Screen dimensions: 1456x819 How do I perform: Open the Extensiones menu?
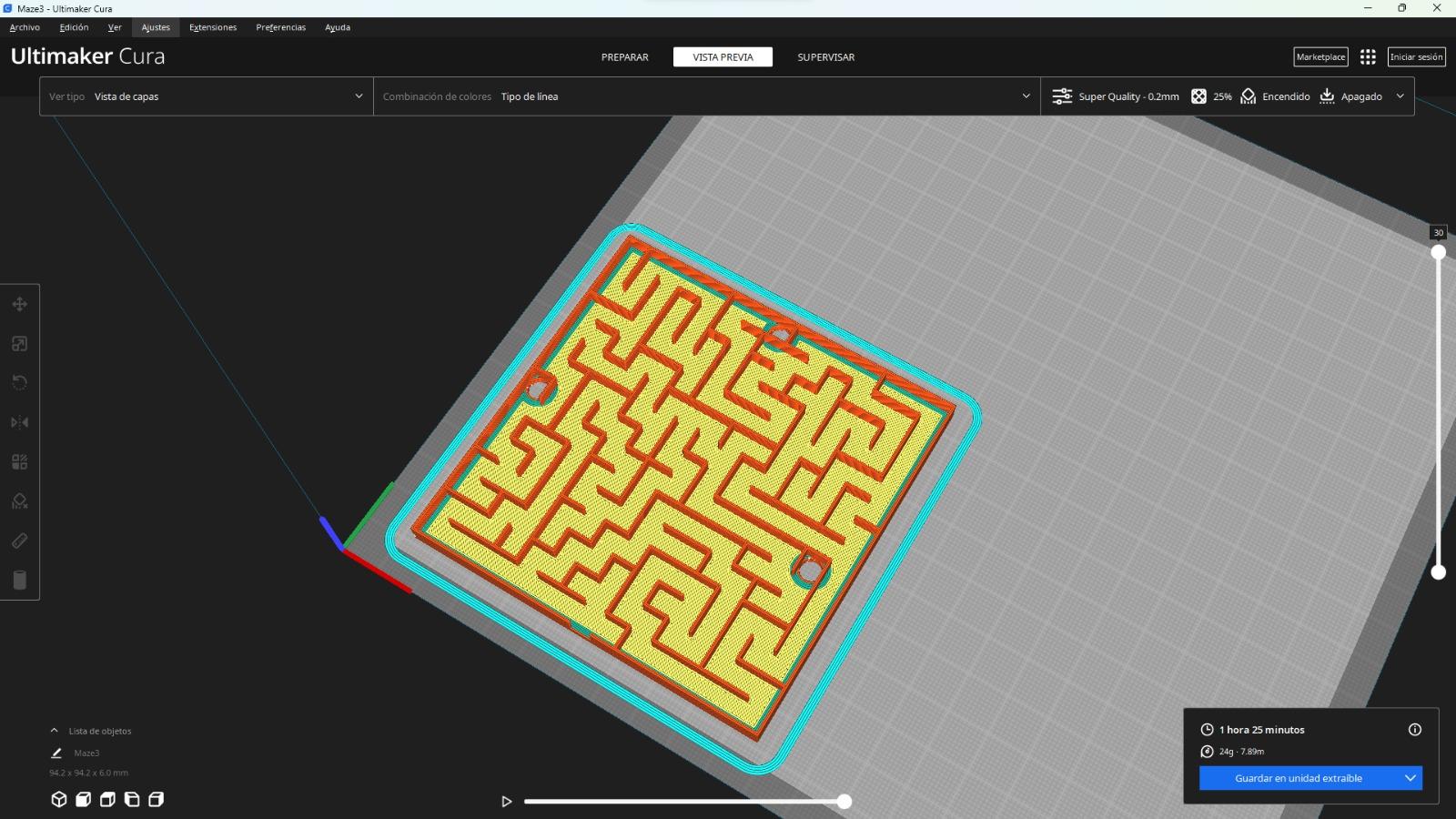(213, 27)
